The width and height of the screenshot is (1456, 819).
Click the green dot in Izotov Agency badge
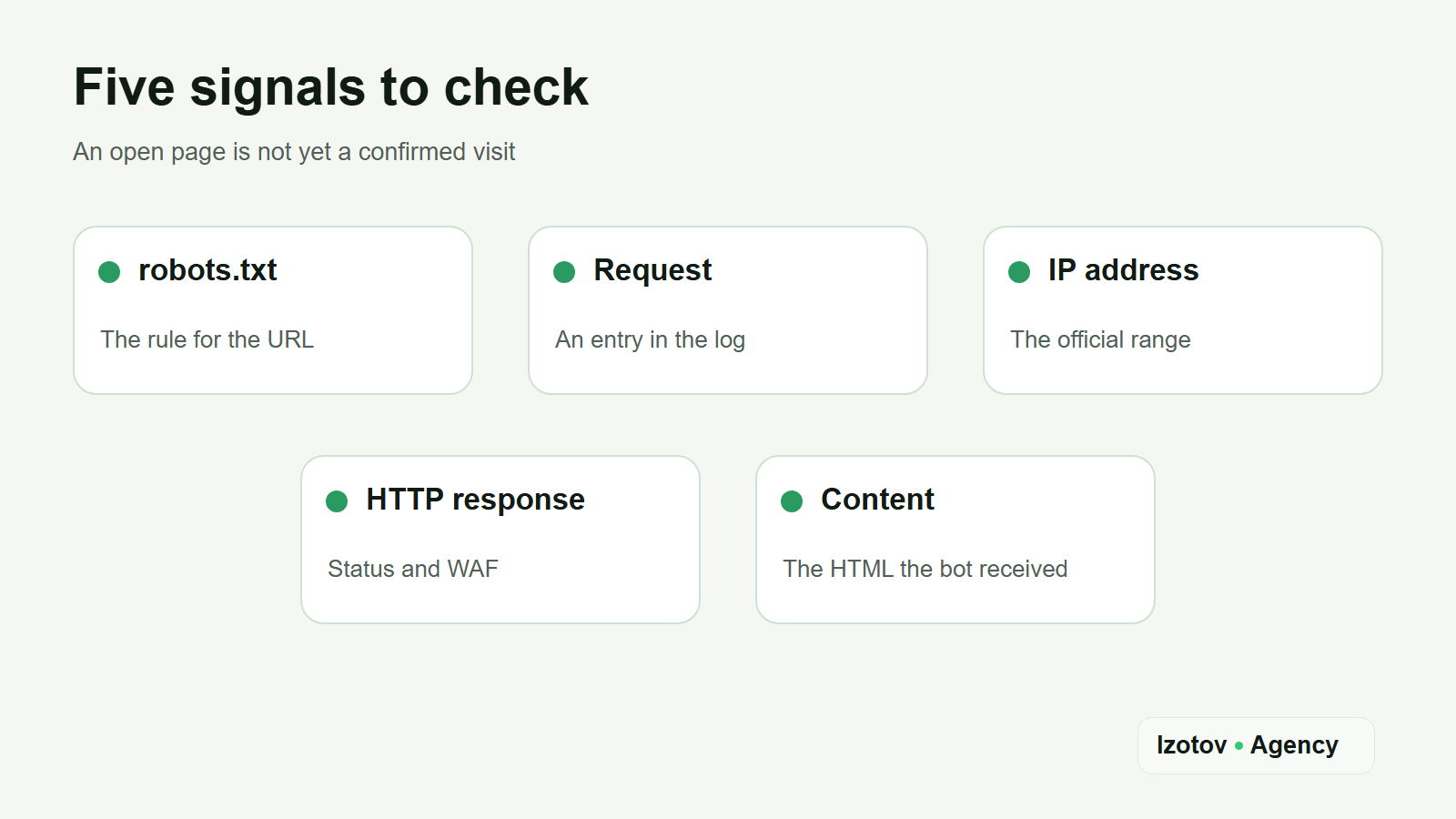coord(1239,745)
